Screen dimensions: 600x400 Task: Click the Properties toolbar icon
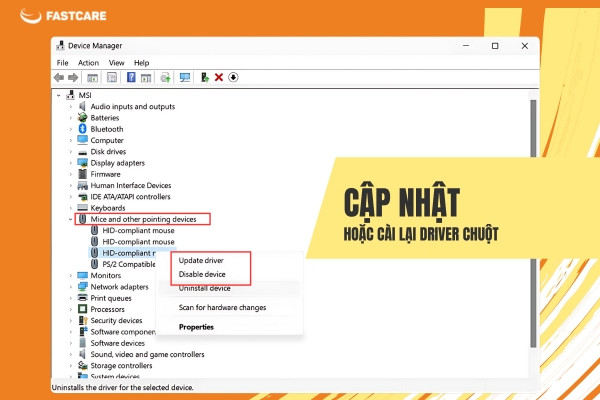click(x=112, y=77)
